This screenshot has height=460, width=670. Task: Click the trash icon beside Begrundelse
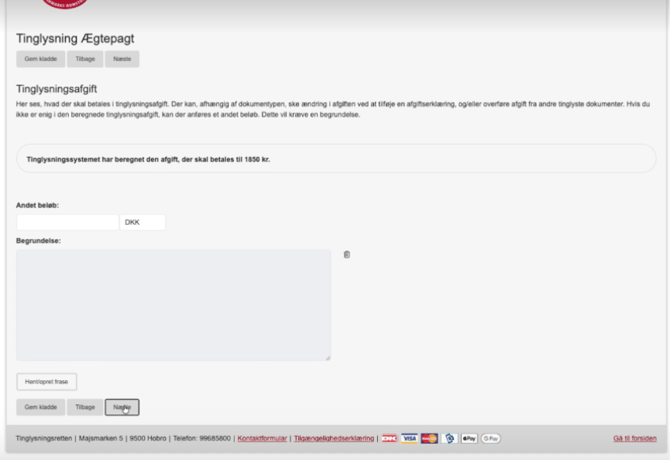pos(347,255)
